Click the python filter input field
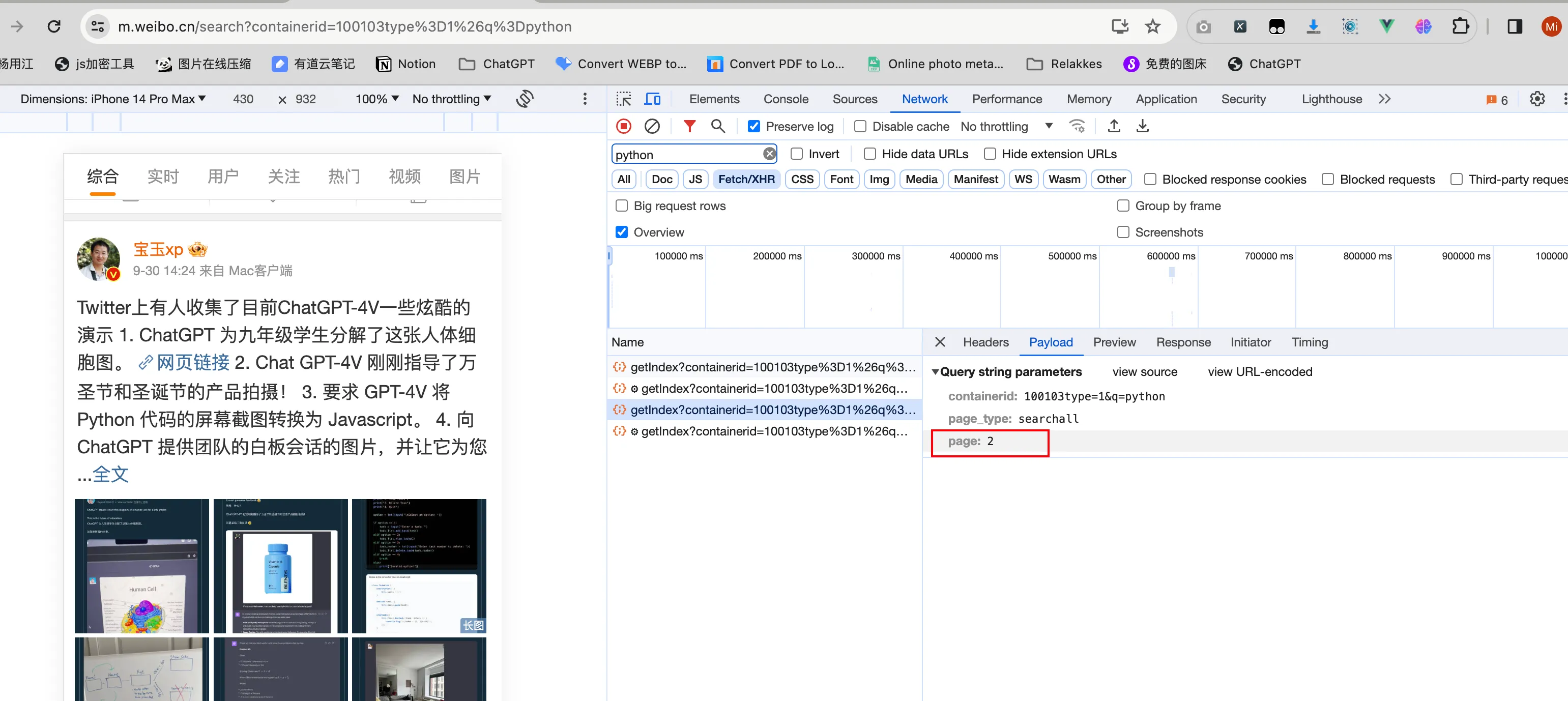This screenshot has width=1568, height=701. click(x=687, y=155)
